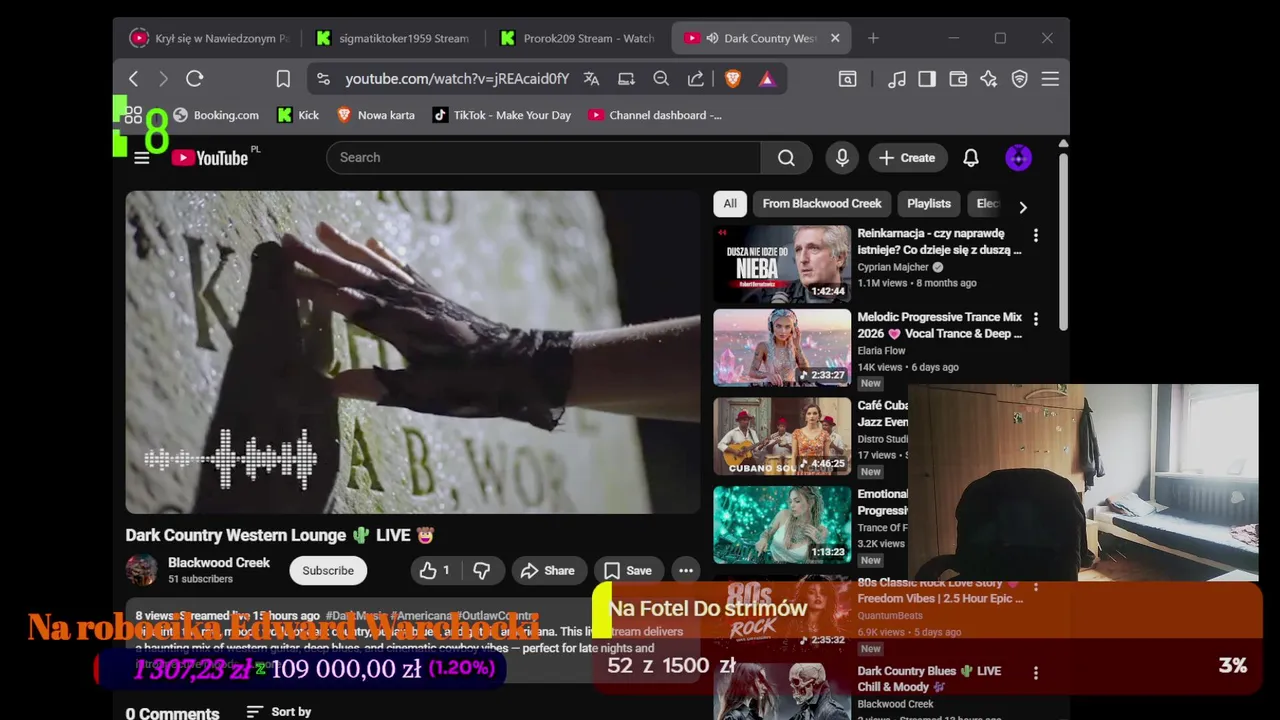Open site settings icon in the address bar

pos(322,79)
